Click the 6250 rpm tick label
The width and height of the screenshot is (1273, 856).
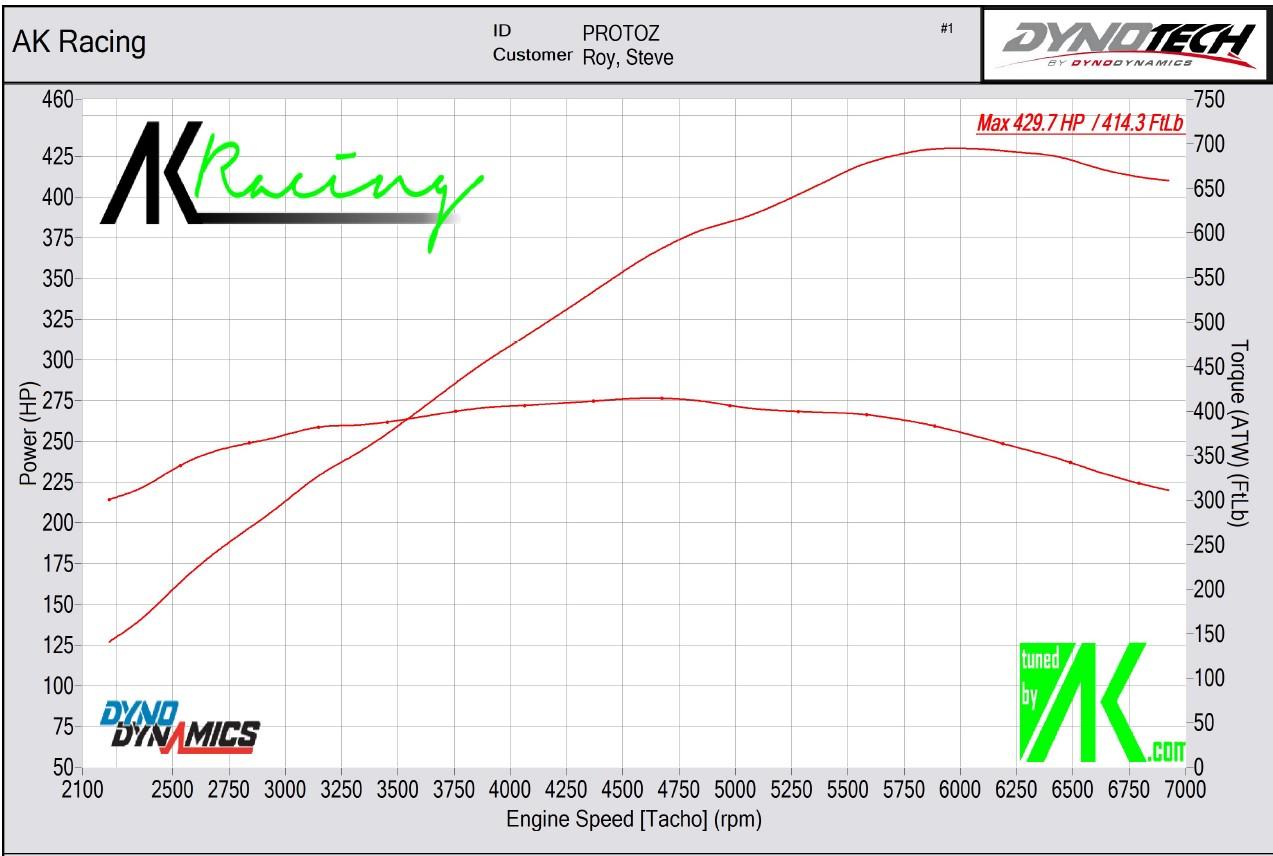1016,789
